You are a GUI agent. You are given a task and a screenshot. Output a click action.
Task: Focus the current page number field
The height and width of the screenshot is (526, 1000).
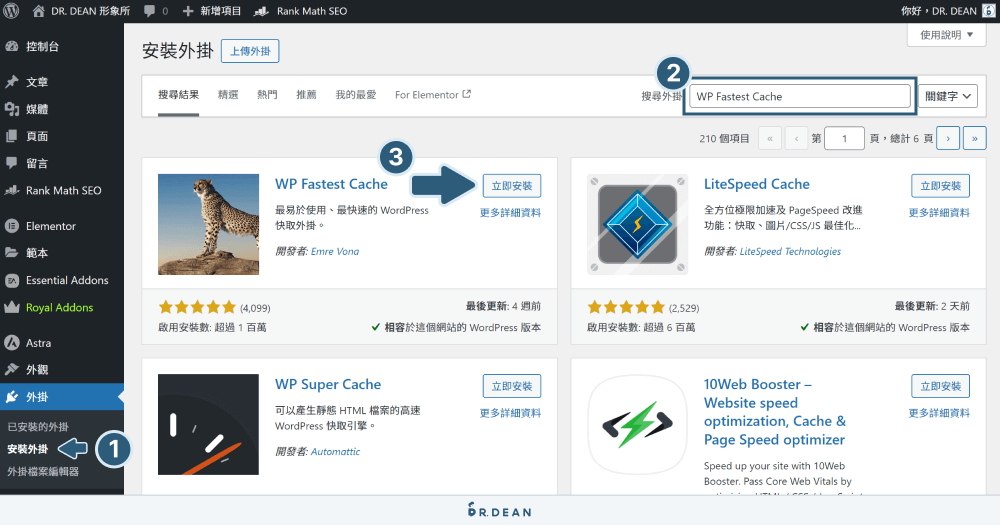coord(844,138)
